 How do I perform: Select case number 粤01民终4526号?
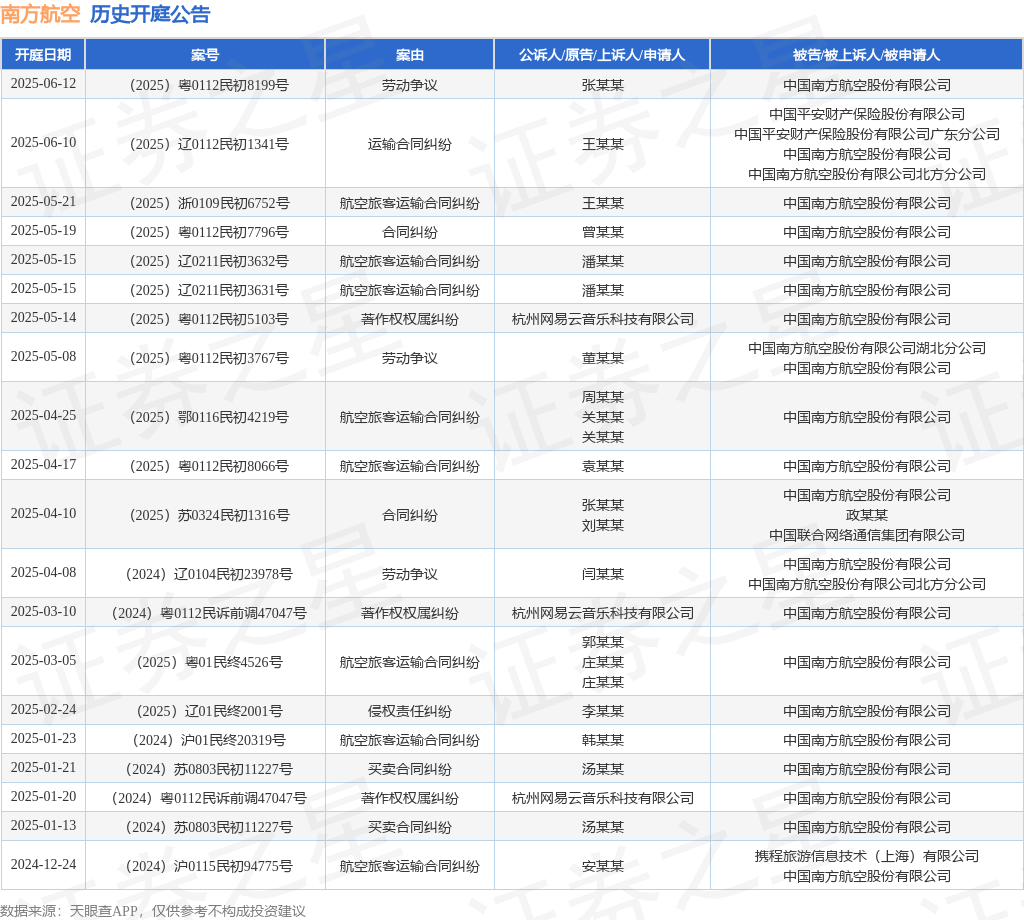tap(209, 662)
